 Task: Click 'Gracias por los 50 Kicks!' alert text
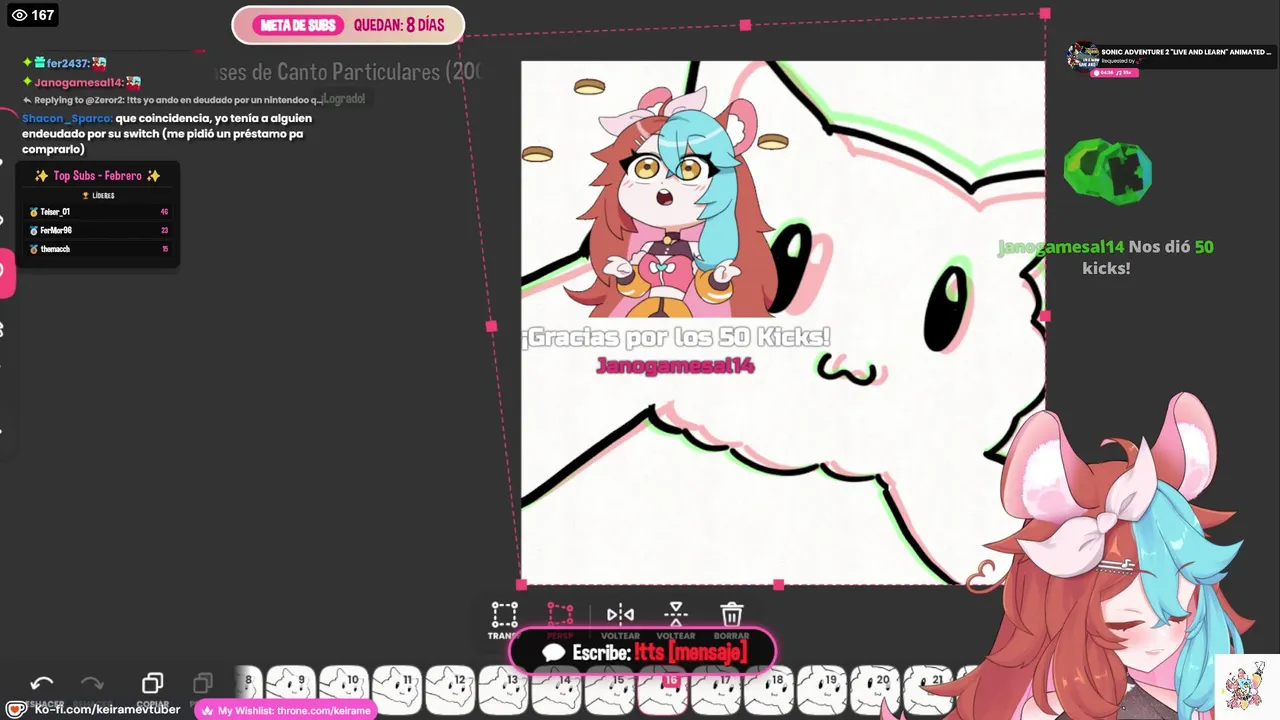tap(676, 337)
